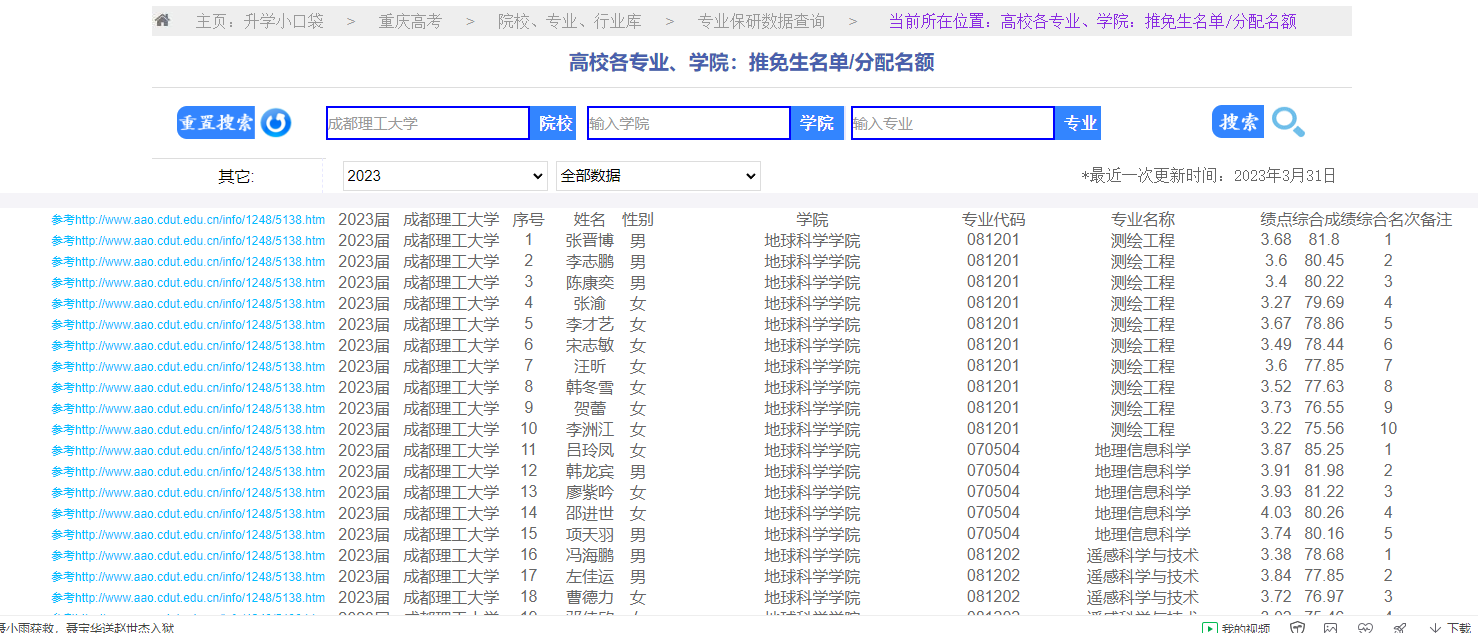Click the circular reset arrow icon
The width and height of the screenshot is (1478, 633).
click(x=276, y=123)
